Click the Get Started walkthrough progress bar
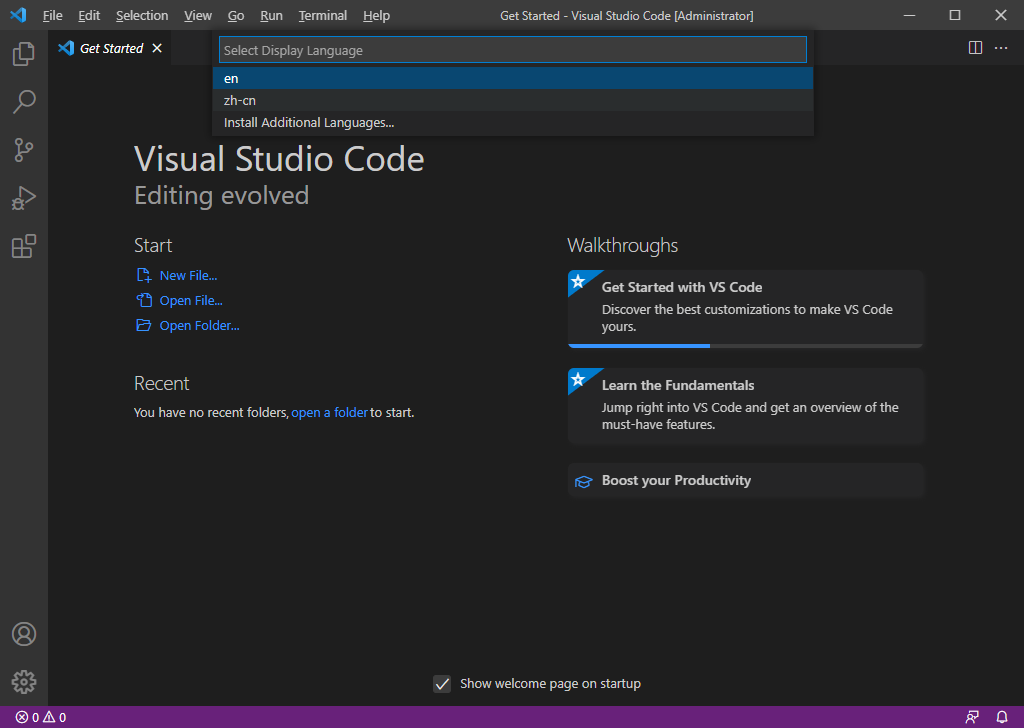This screenshot has width=1024, height=728. (745, 345)
